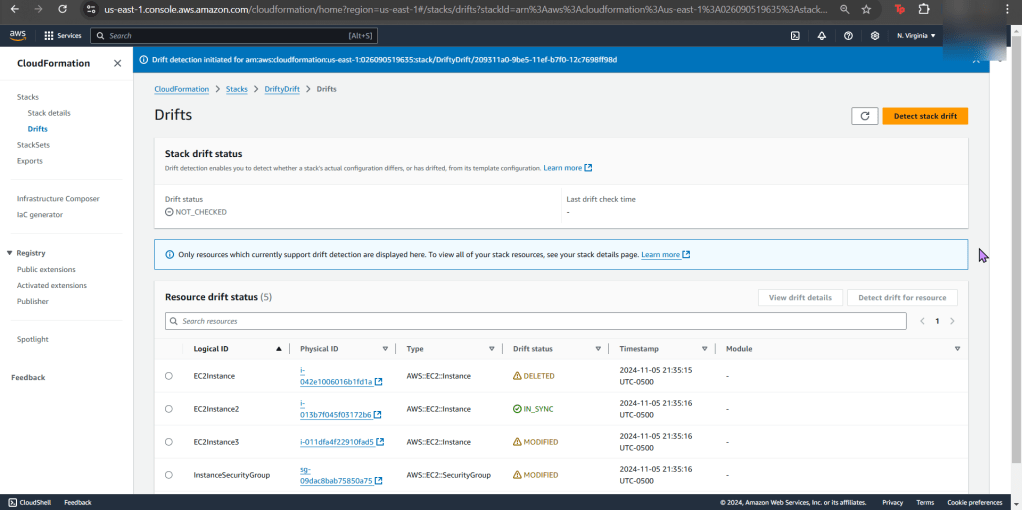Open Stack details in sidebar navigation
This screenshot has width=1022, height=510.
click(49, 113)
